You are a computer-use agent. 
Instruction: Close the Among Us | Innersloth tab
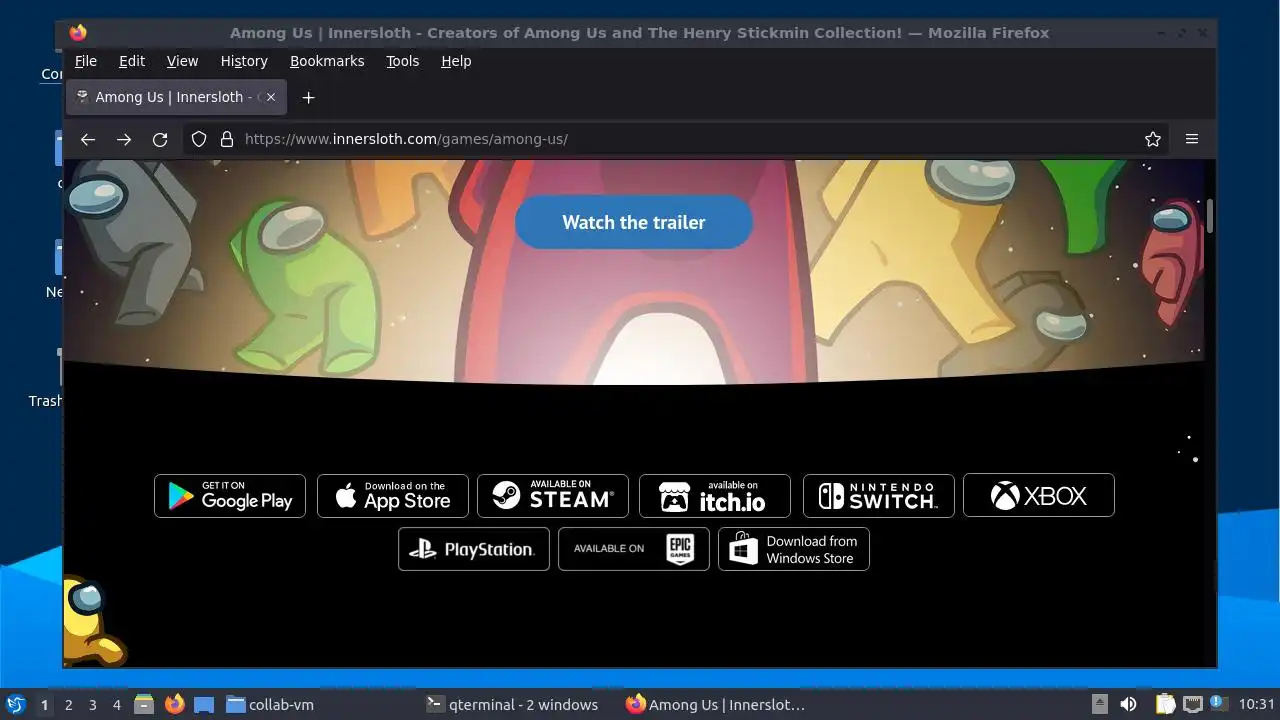pos(270,97)
